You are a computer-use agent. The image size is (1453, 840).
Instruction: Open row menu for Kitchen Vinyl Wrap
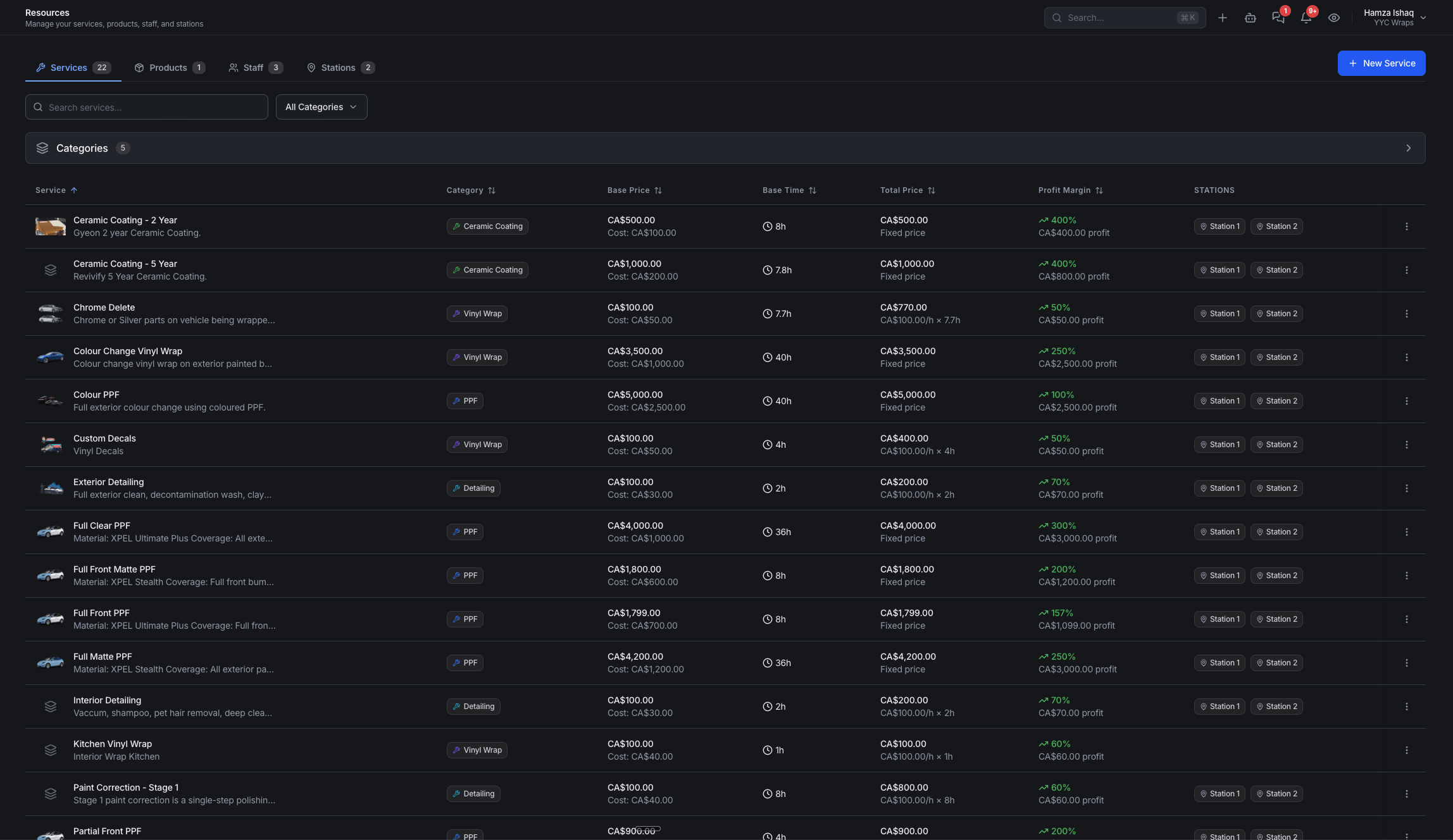pos(1407,750)
